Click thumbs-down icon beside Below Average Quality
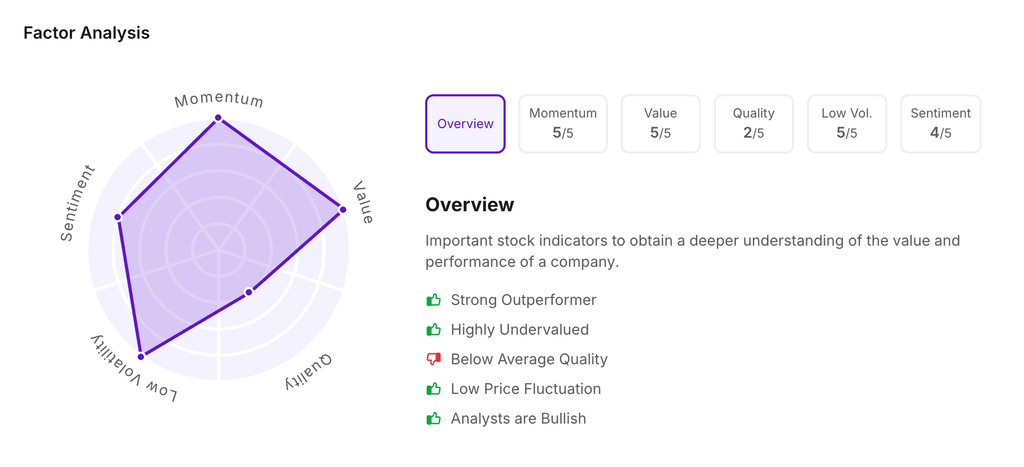Screen dimensions: 1024x467 pos(433,359)
